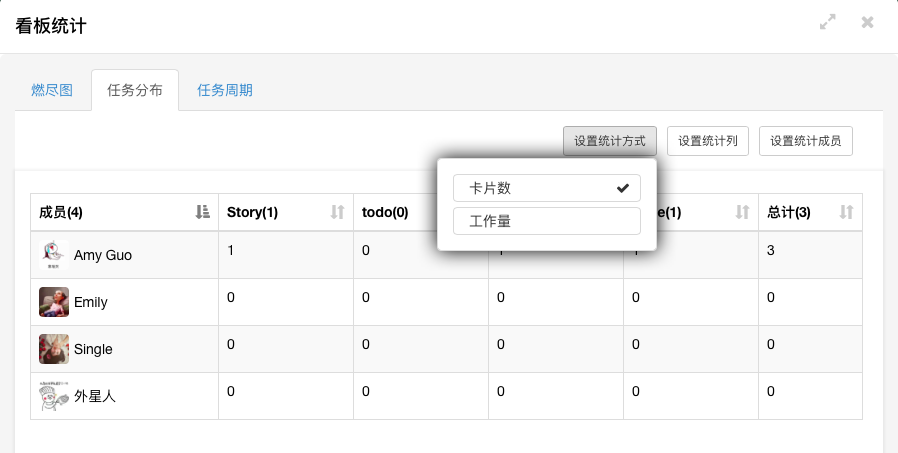Screen dimensions: 898x453
Task: Click Emily's avatar picture
Action: (x=54, y=302)
